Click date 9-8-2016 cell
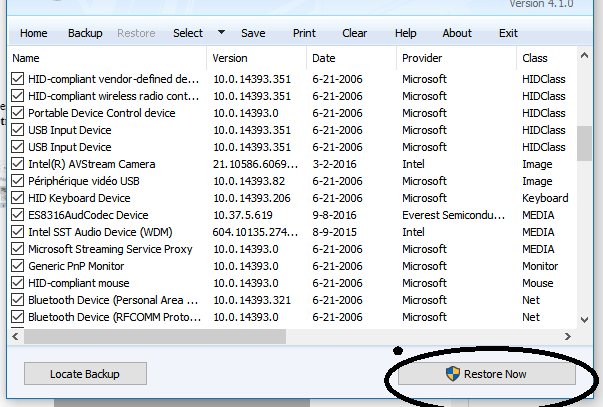Screen dimensions: 603x407 click(334, 215)
